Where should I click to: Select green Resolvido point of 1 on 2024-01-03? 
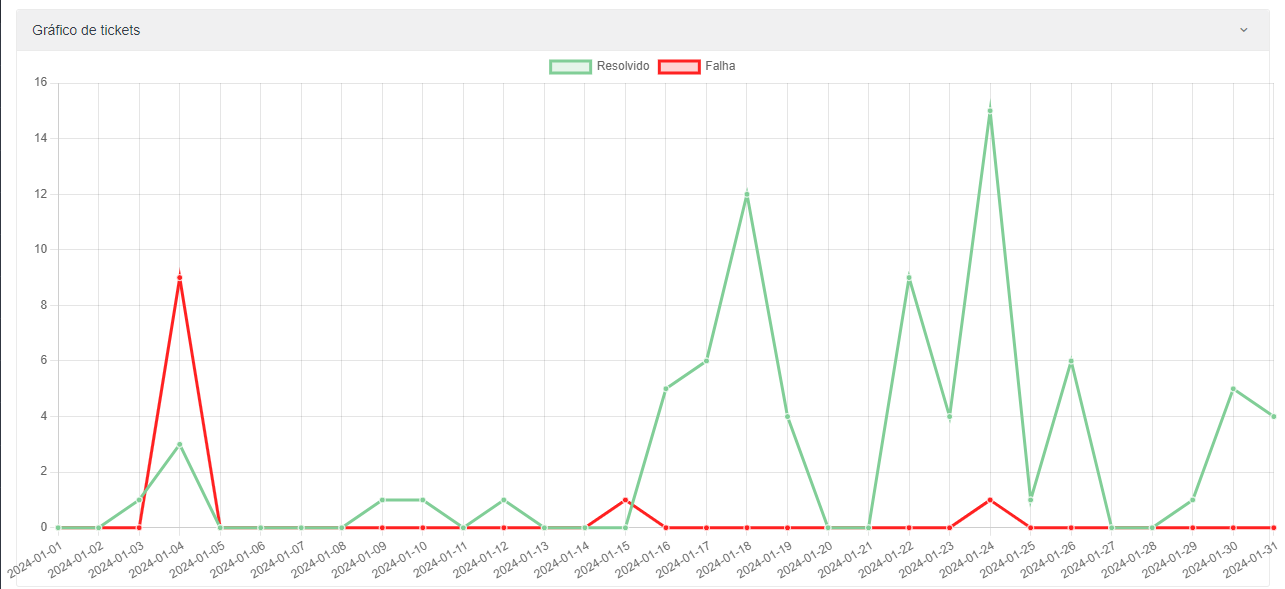139,499
